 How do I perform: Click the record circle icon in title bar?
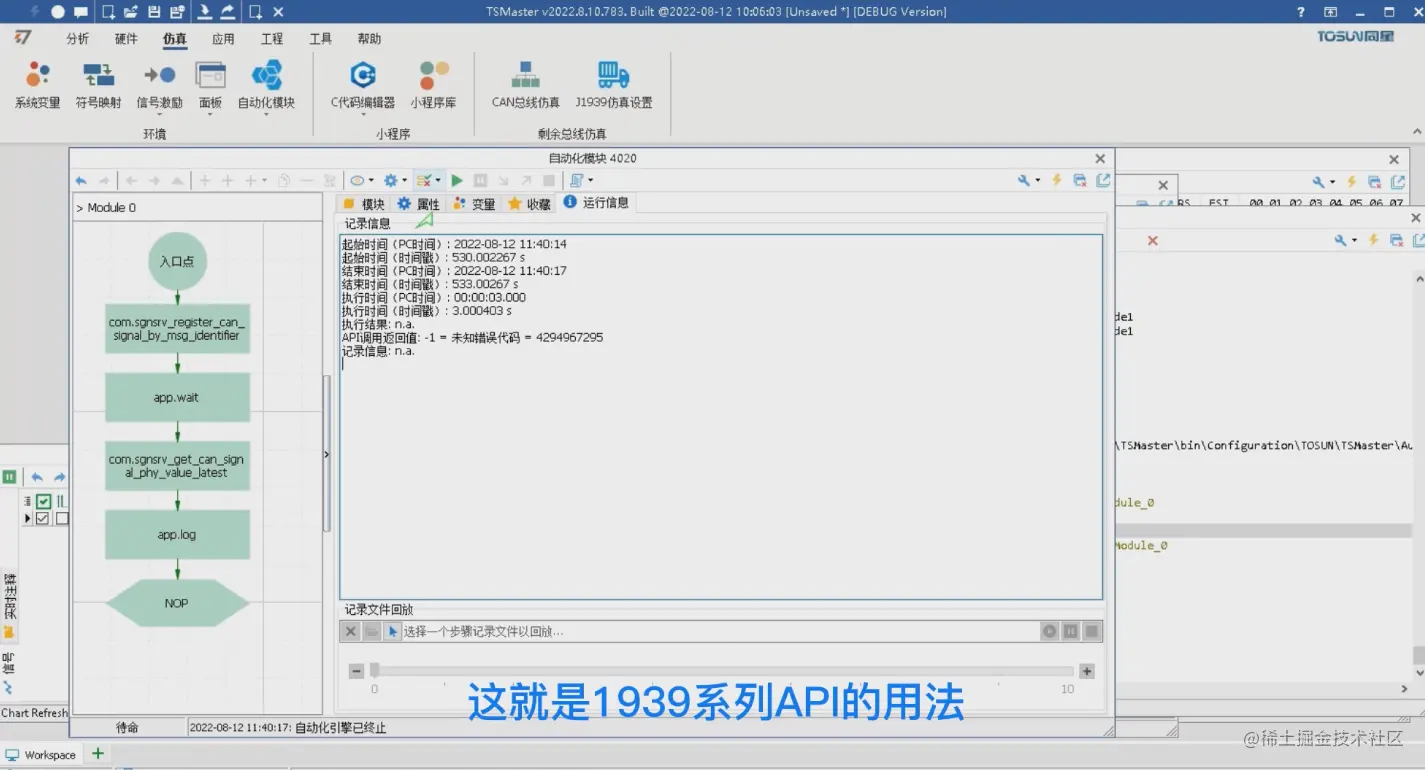point(58,12)
